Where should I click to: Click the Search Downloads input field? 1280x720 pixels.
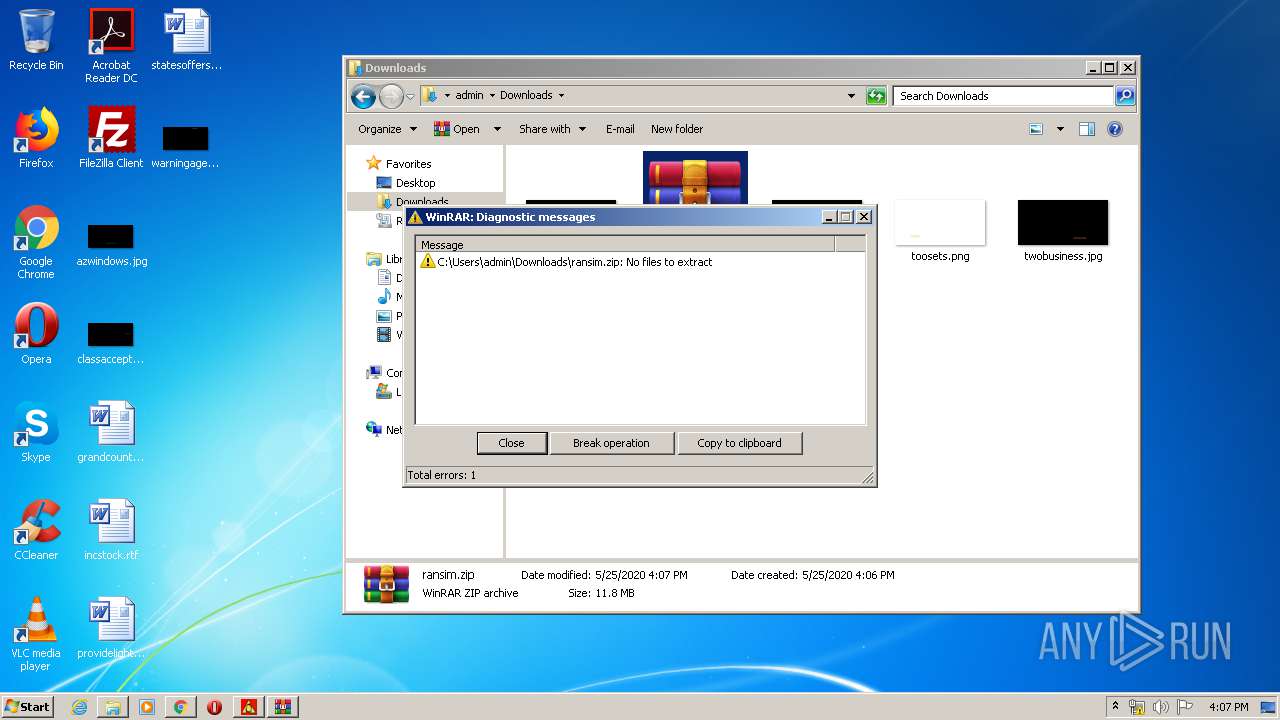point(1003,96)
